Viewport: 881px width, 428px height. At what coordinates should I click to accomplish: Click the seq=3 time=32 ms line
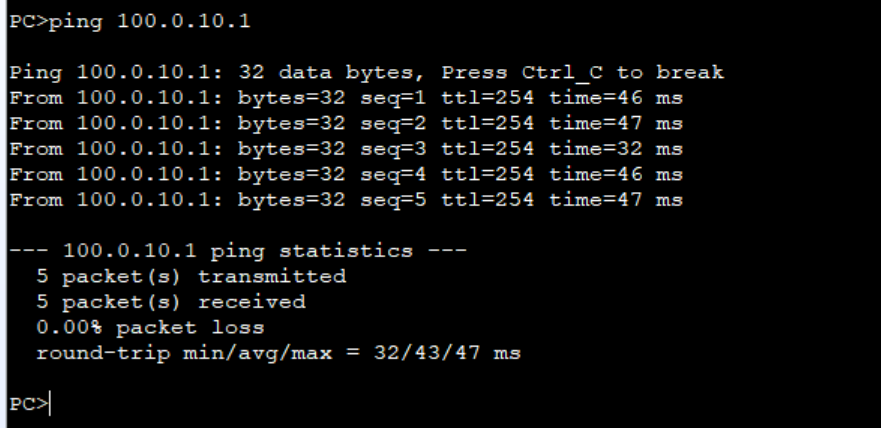click(346, 149)
